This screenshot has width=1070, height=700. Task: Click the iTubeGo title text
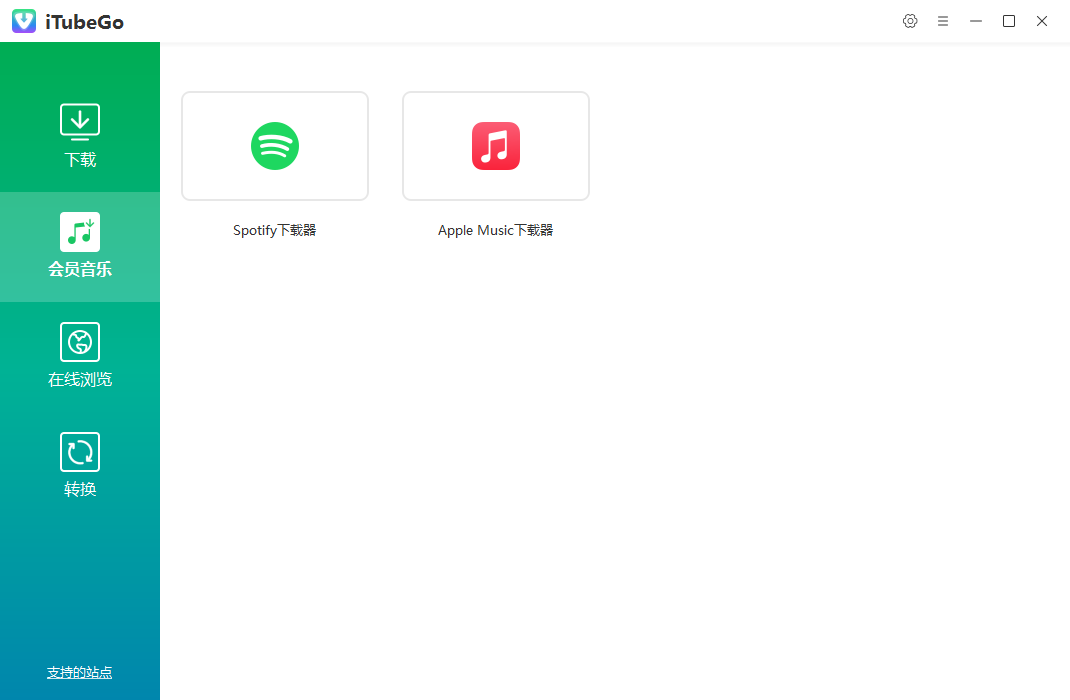tap(85, 22)
